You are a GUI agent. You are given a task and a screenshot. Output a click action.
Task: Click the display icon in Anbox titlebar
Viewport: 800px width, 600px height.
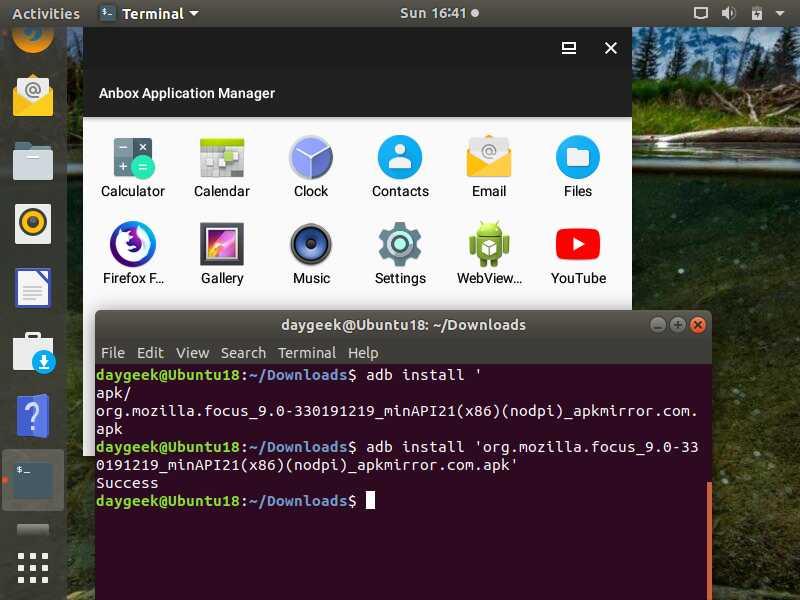(x=569, y=47)
